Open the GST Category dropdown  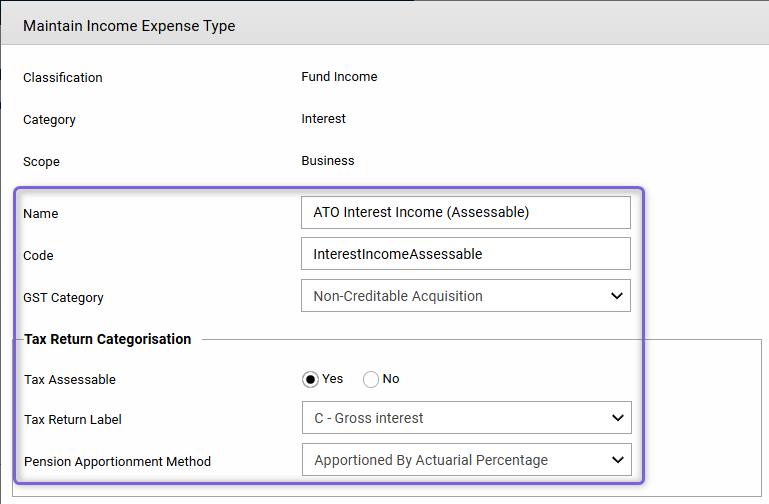(x=465, y=296)
